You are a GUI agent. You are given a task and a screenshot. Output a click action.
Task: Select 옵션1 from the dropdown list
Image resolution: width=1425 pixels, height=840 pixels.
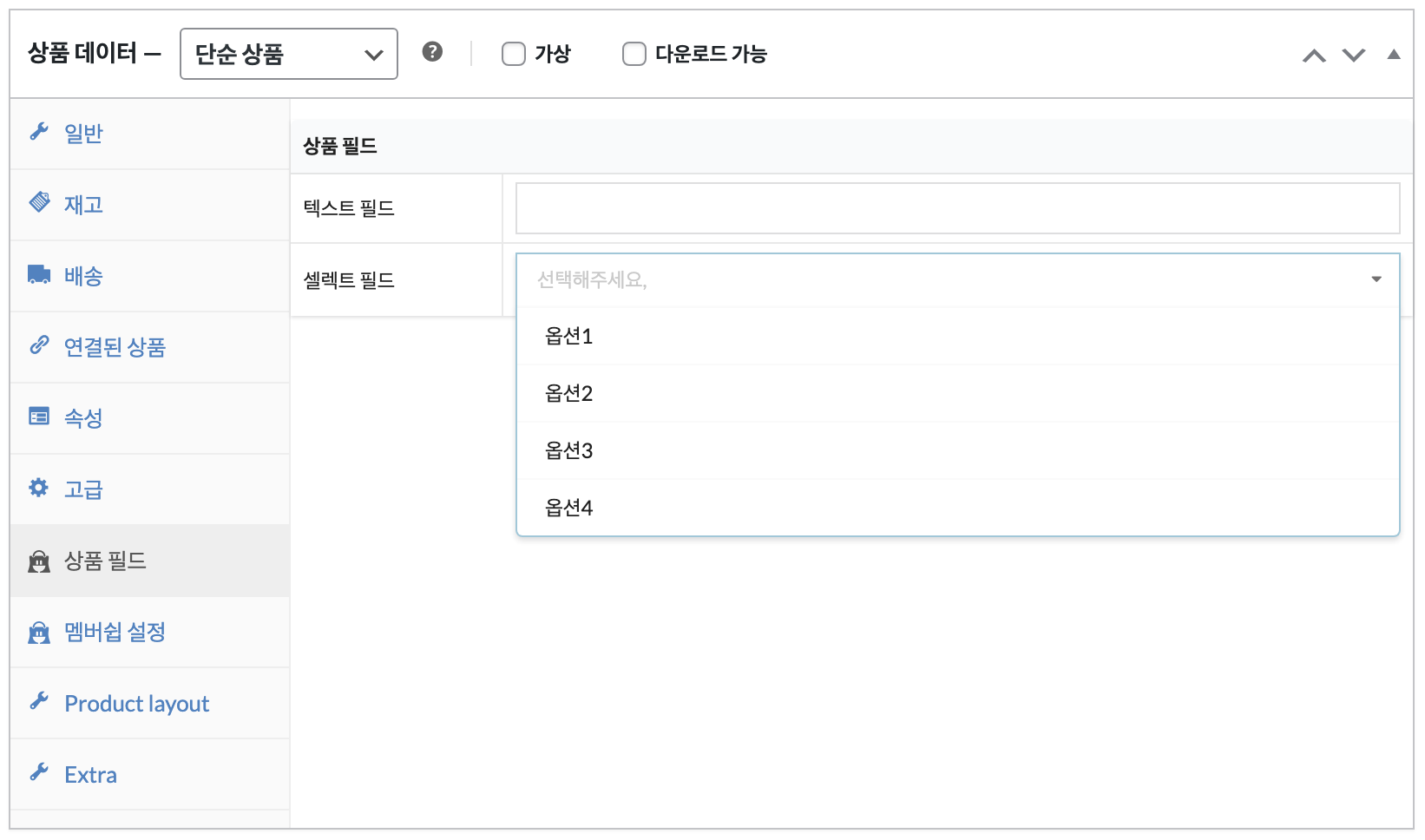(569, 337)
